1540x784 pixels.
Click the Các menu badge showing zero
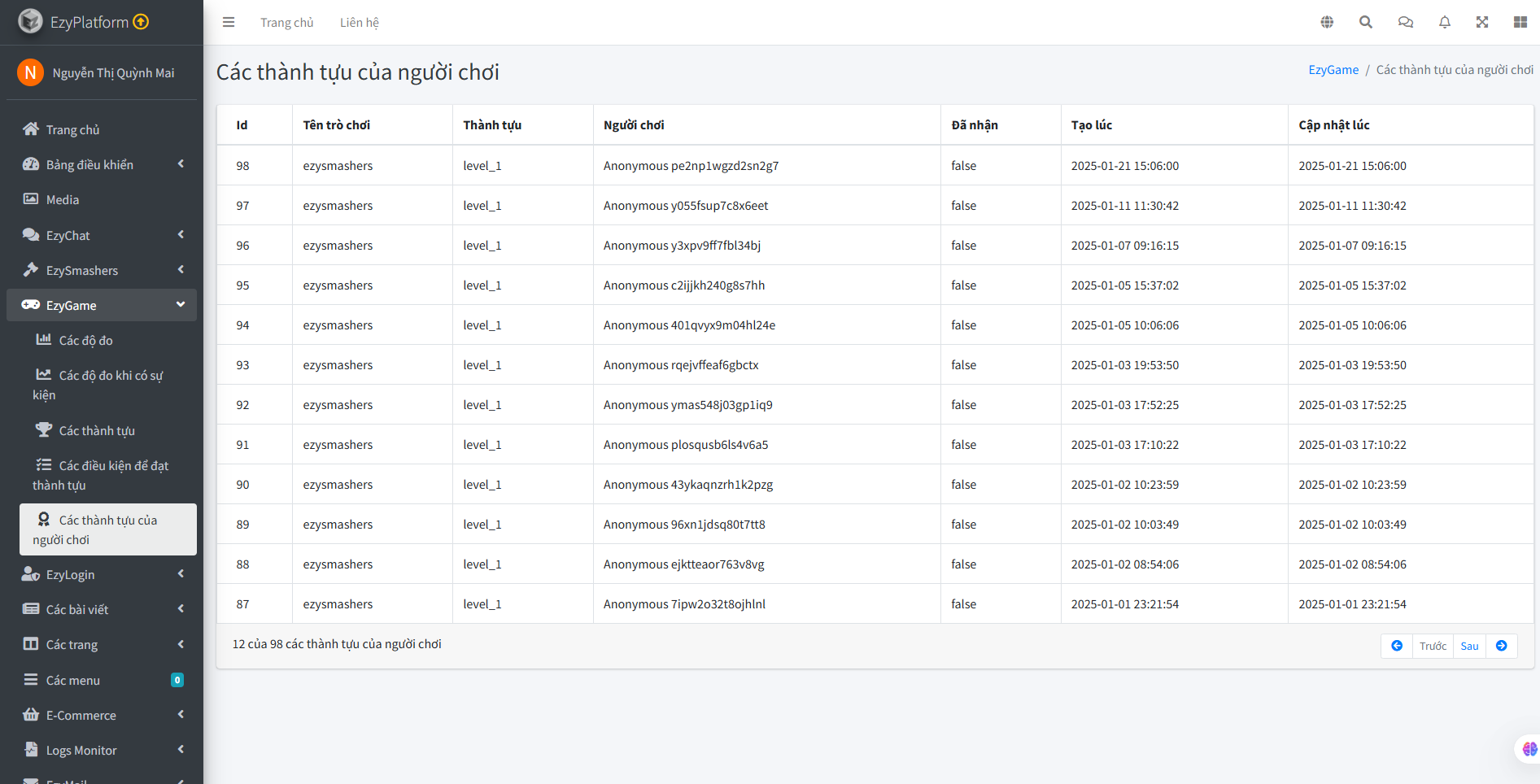pos(177,680)
